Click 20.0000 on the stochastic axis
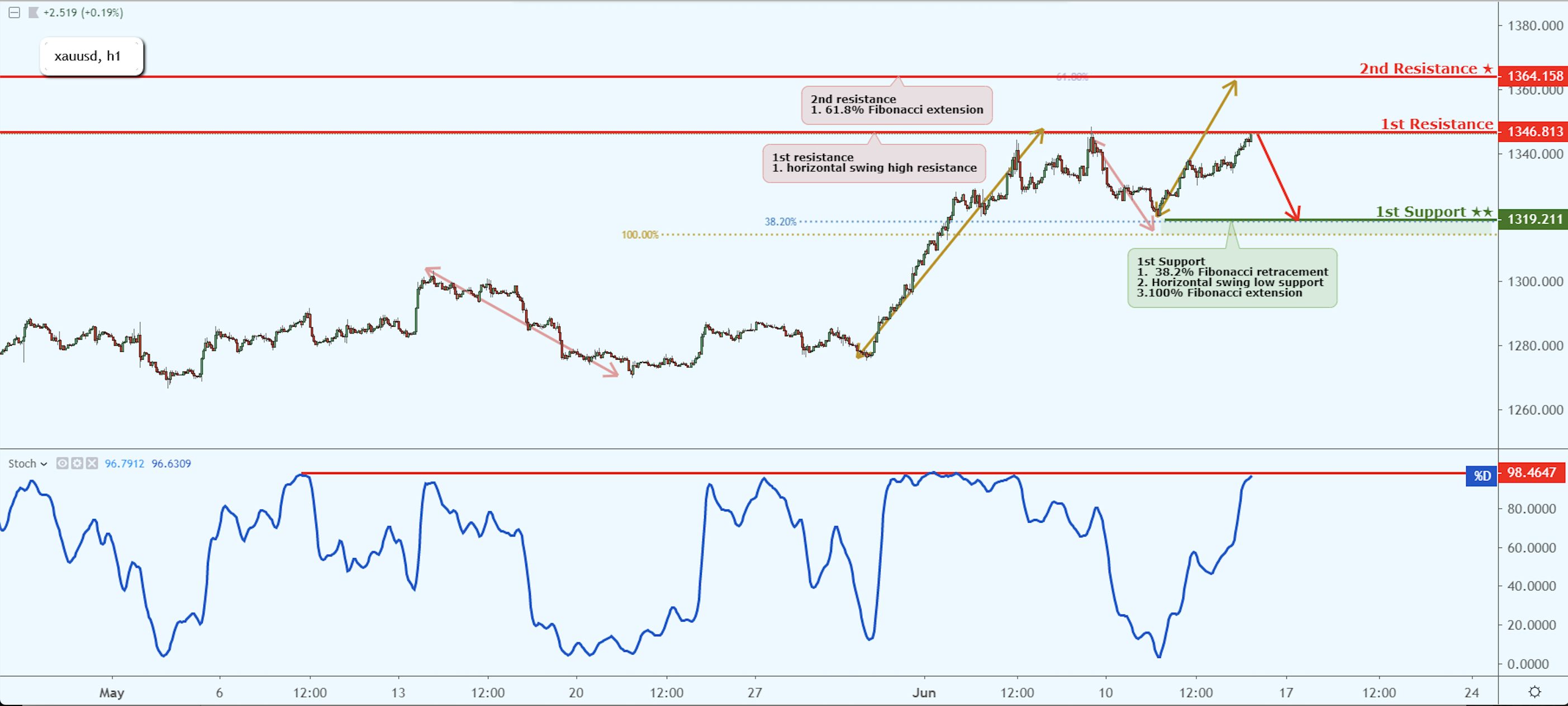The height and width of the screenshot is (706, 1568). pos(1532,625)
